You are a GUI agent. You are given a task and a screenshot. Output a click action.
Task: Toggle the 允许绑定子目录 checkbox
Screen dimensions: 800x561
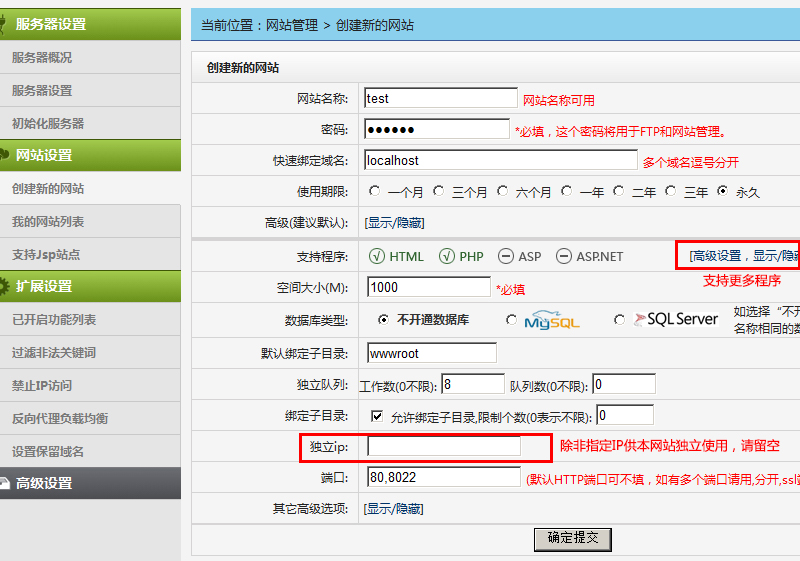pos(377,416)
